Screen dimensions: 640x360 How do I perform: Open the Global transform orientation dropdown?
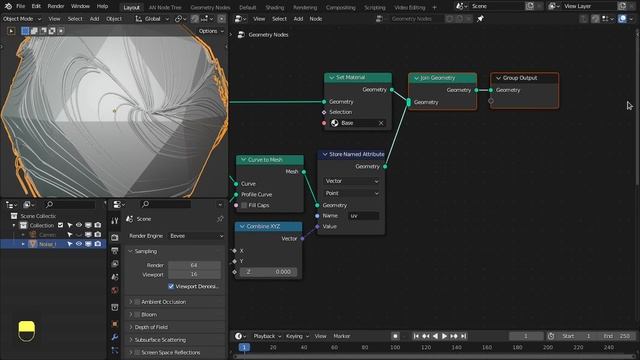(153, 19)
